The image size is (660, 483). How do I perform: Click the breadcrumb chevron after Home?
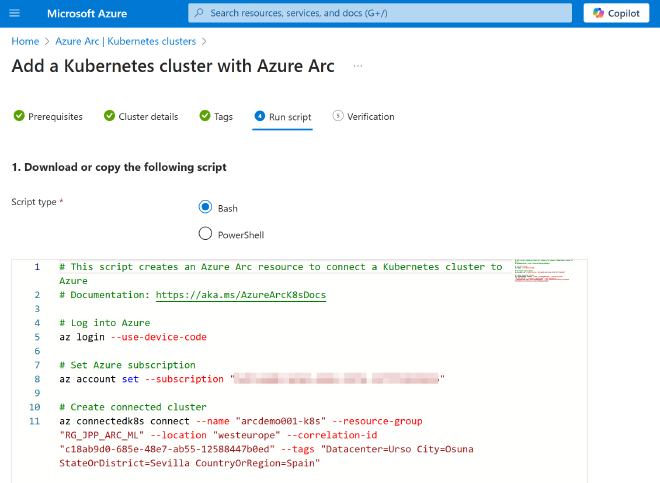pyautogui.click(x=47, y=41)
